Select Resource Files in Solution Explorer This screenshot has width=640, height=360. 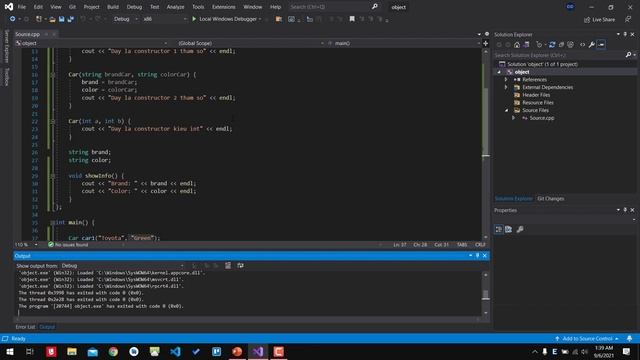click(538, 103)
